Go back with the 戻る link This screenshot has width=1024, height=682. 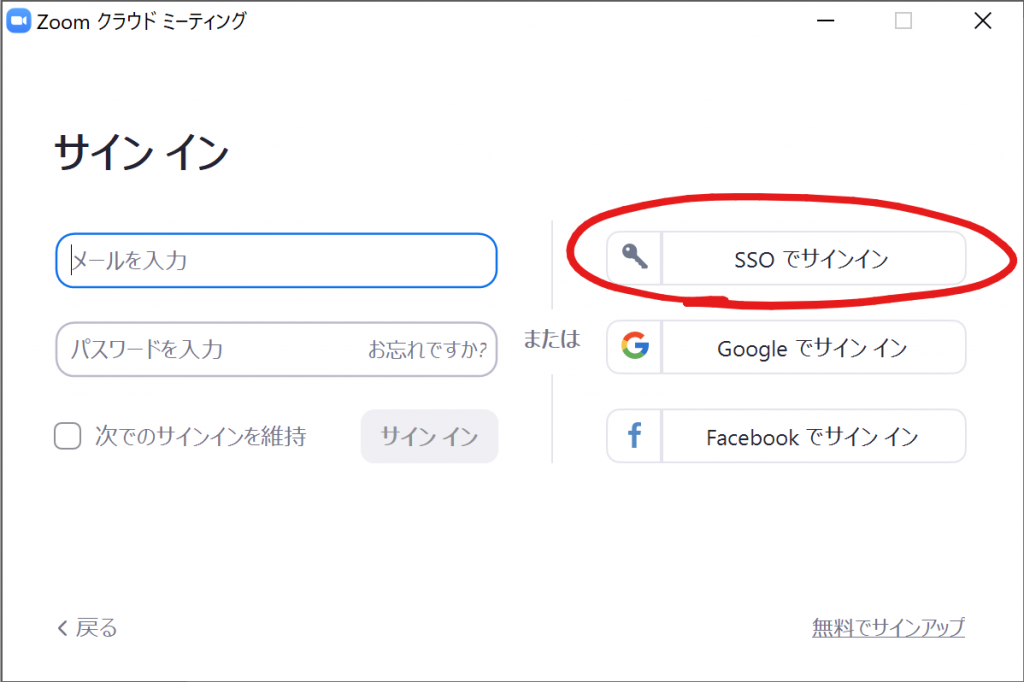pos(88,628)
